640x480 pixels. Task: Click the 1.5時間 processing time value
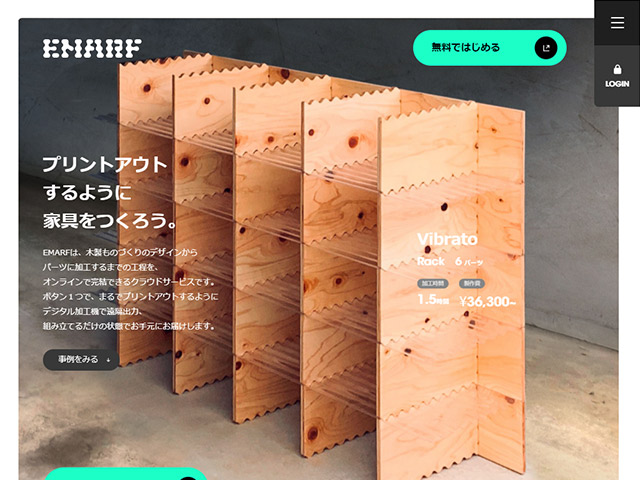coord(433,300)
